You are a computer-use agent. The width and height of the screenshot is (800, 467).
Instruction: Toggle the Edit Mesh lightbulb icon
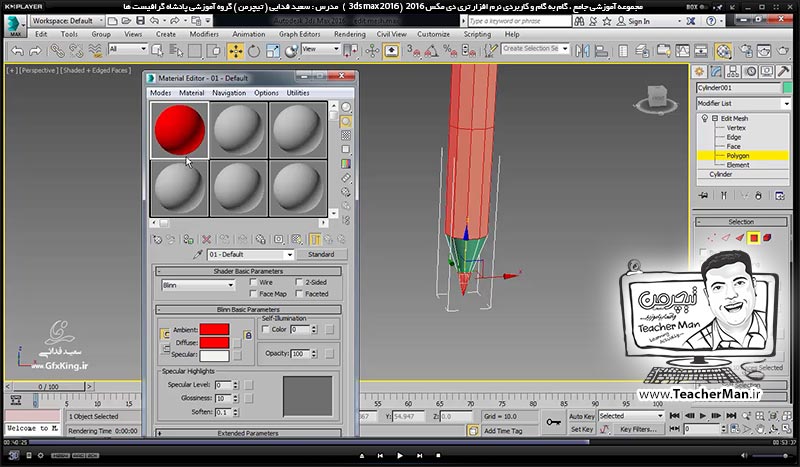pyautogui.click(x=705, y=118)
